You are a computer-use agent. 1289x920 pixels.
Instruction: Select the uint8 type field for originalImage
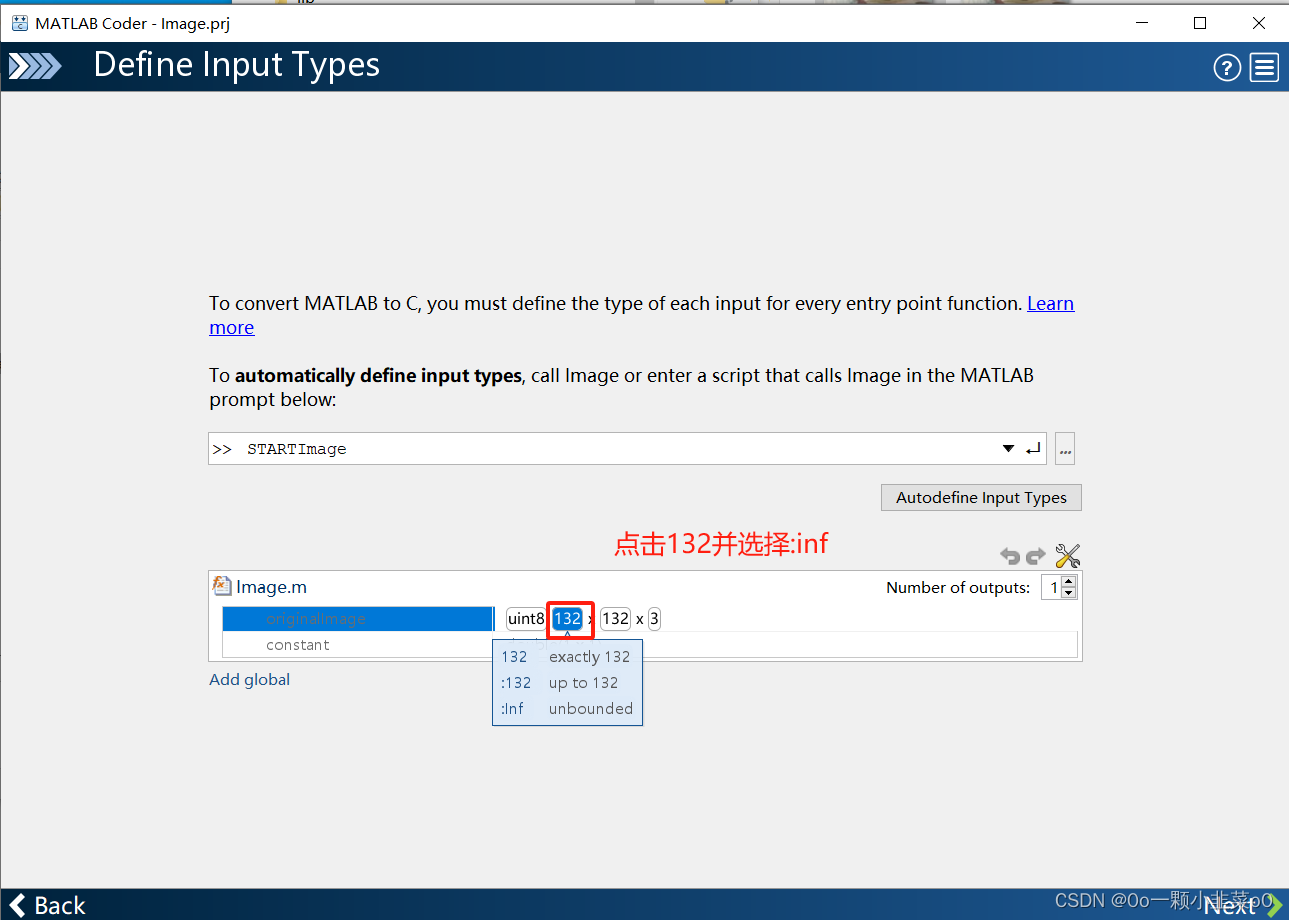525,618
